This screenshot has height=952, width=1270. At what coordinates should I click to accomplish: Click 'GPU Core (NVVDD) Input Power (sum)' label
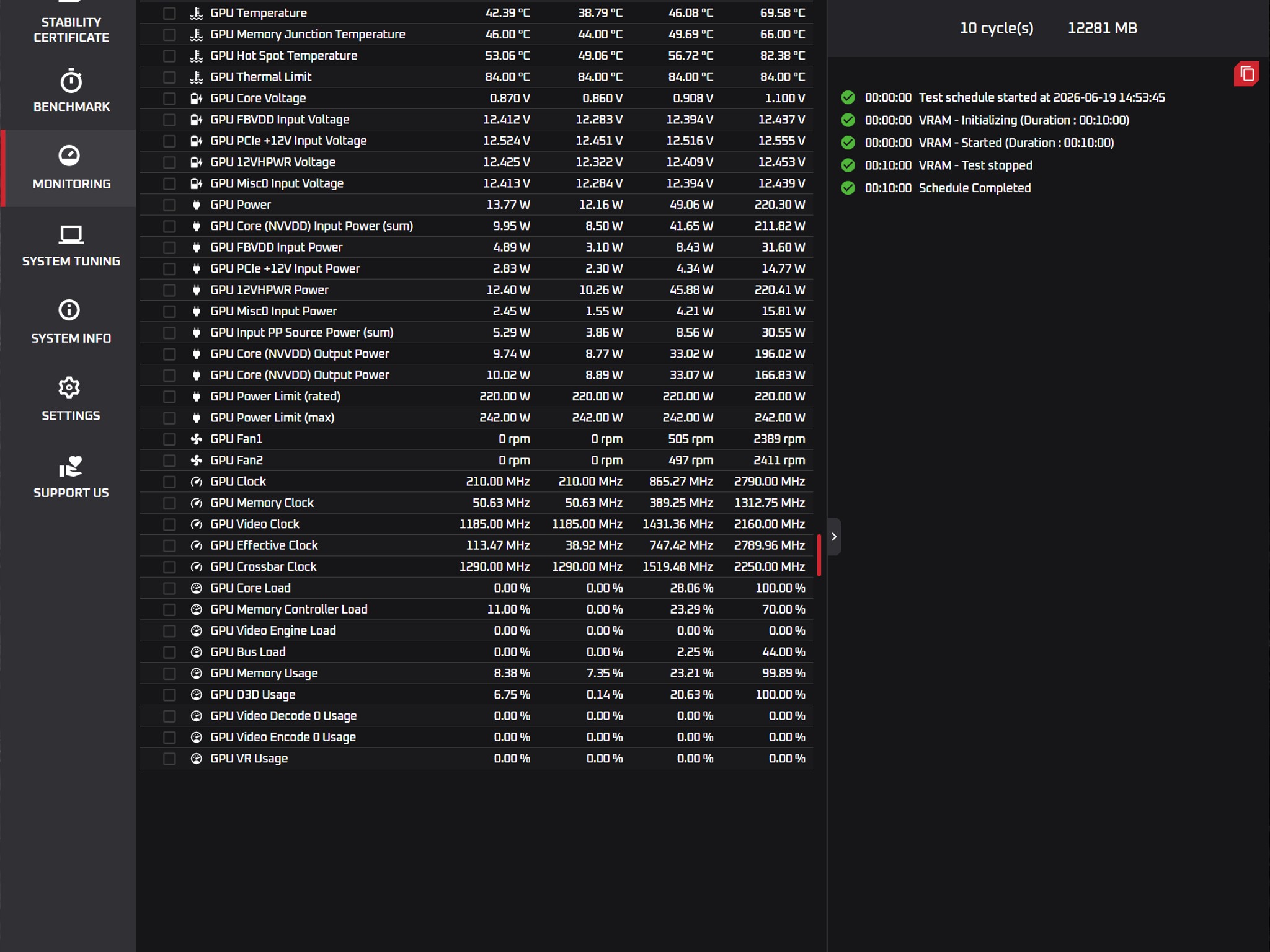coord(312,226)
